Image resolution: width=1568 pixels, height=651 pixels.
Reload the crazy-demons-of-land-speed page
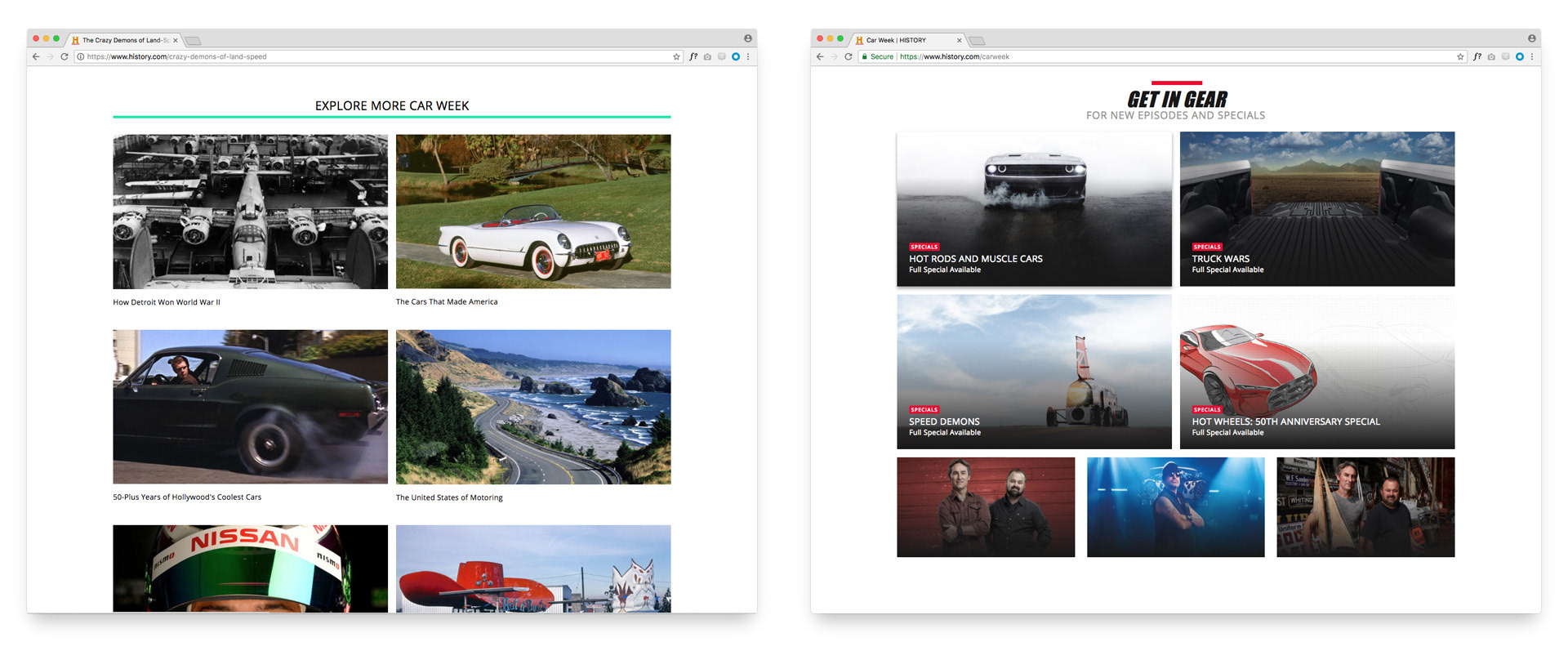click(x=64, y=56)
